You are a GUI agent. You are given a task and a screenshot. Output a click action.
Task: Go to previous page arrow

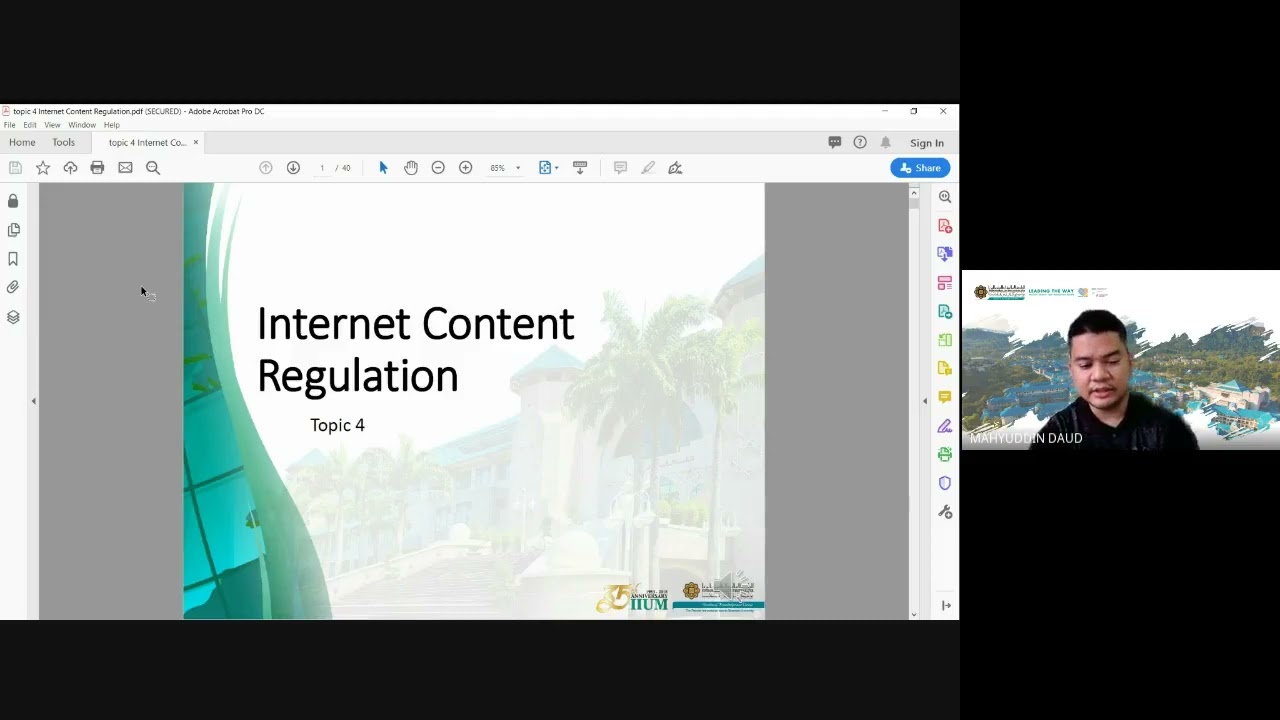point(266,168)
